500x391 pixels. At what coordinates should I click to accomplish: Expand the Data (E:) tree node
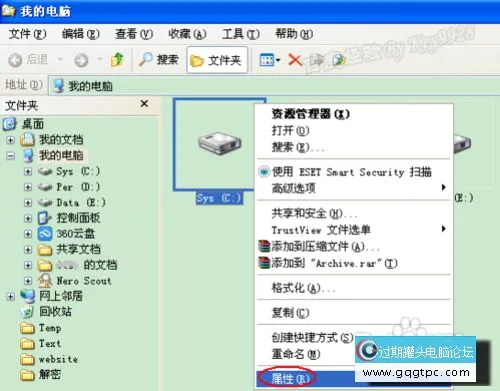pyautogui.click(x=28, y=203)
